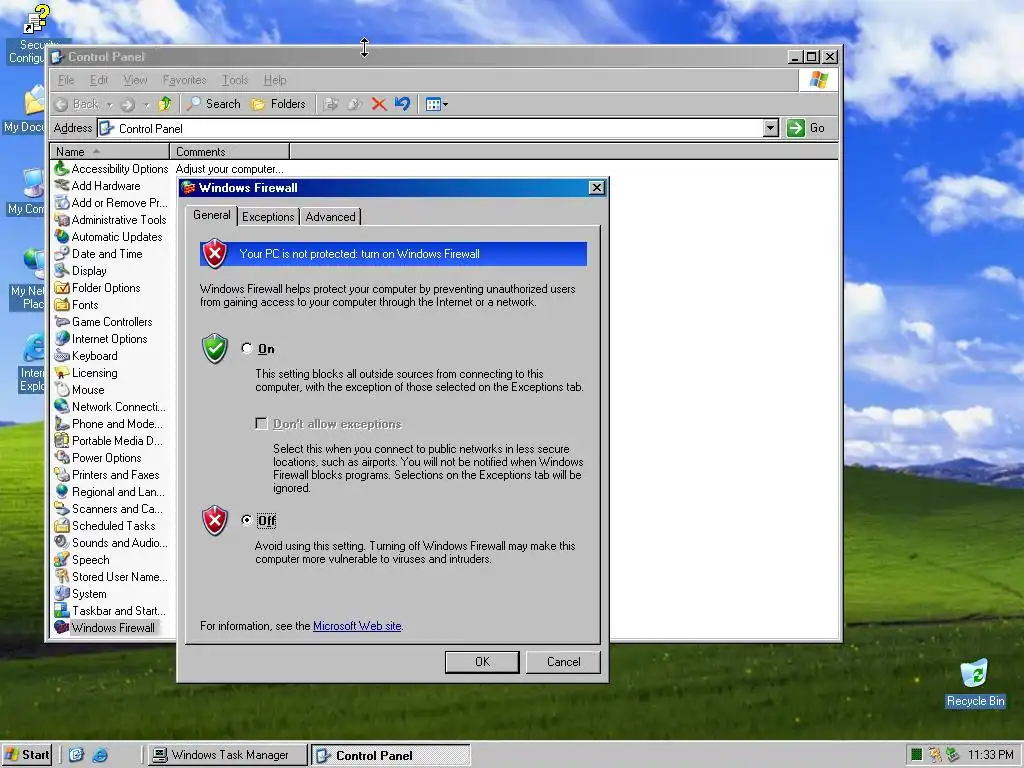Open the Favorites menu
Image resolution: width=1024 pixels, height=768 pixels.
coord(184,80)
